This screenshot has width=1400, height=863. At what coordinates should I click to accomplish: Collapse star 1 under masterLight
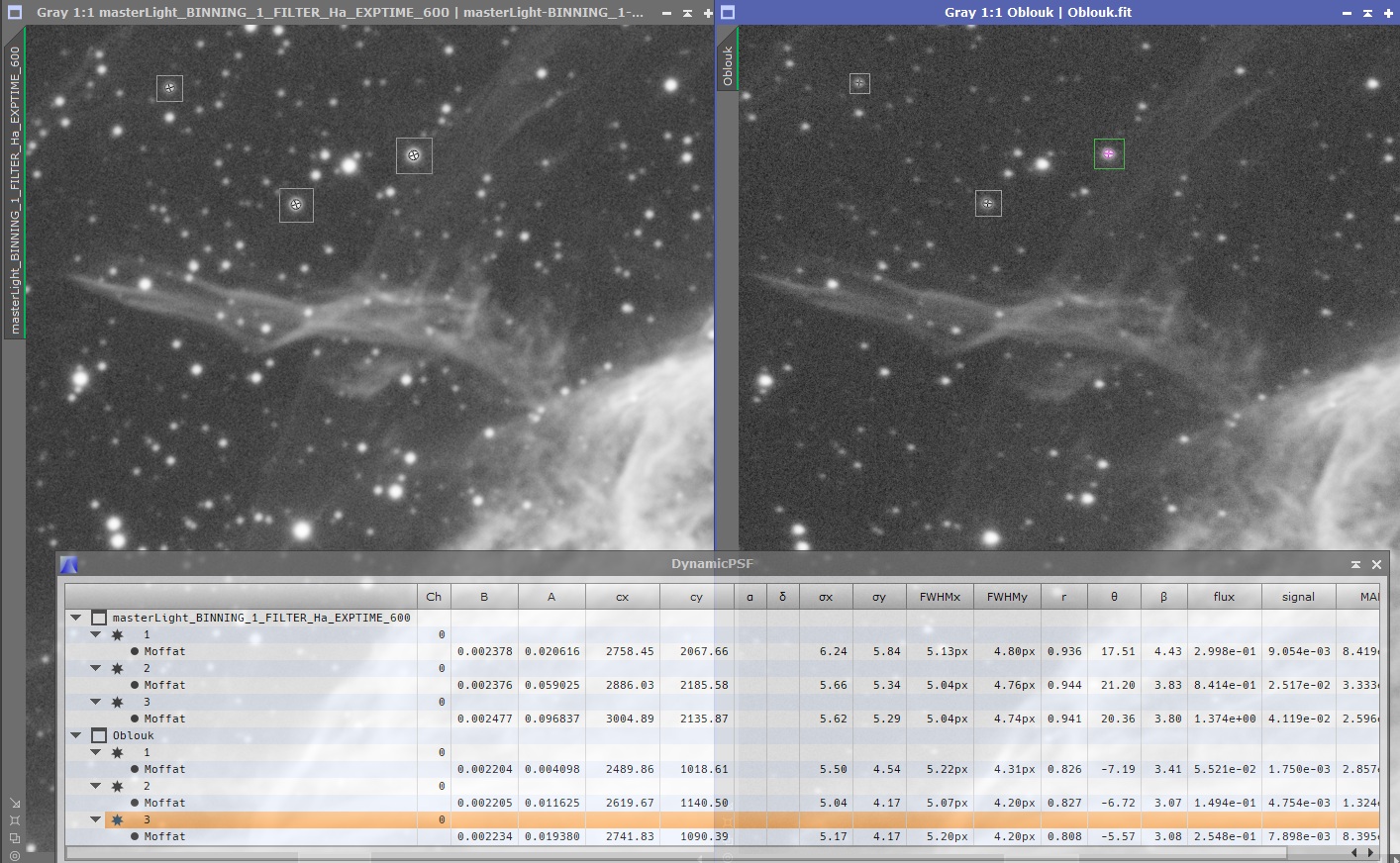(96, 634)
